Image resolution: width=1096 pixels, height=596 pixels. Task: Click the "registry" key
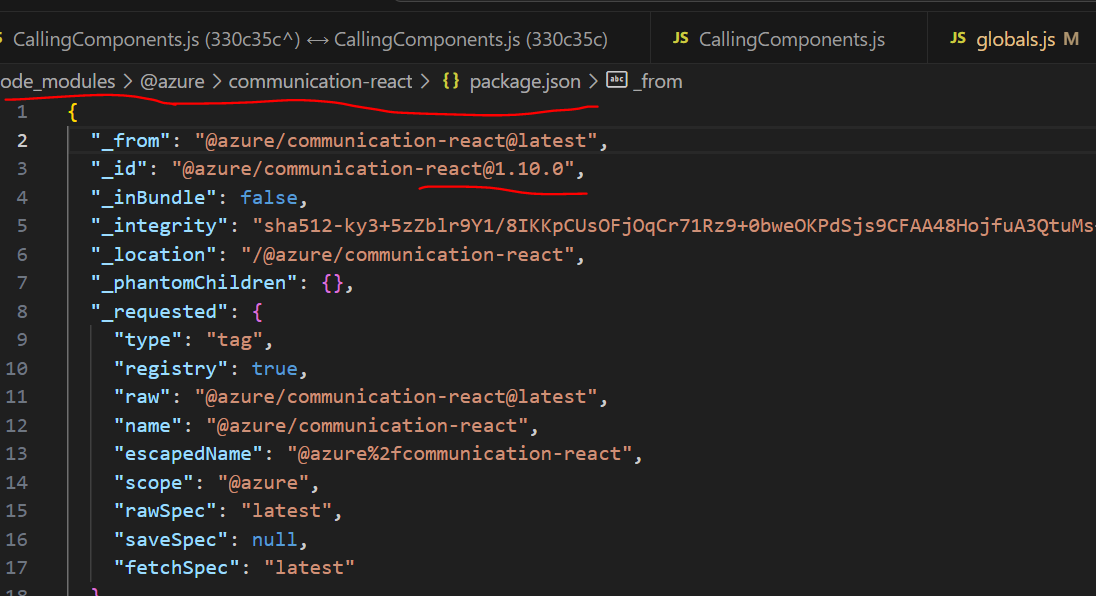[171, 368]
